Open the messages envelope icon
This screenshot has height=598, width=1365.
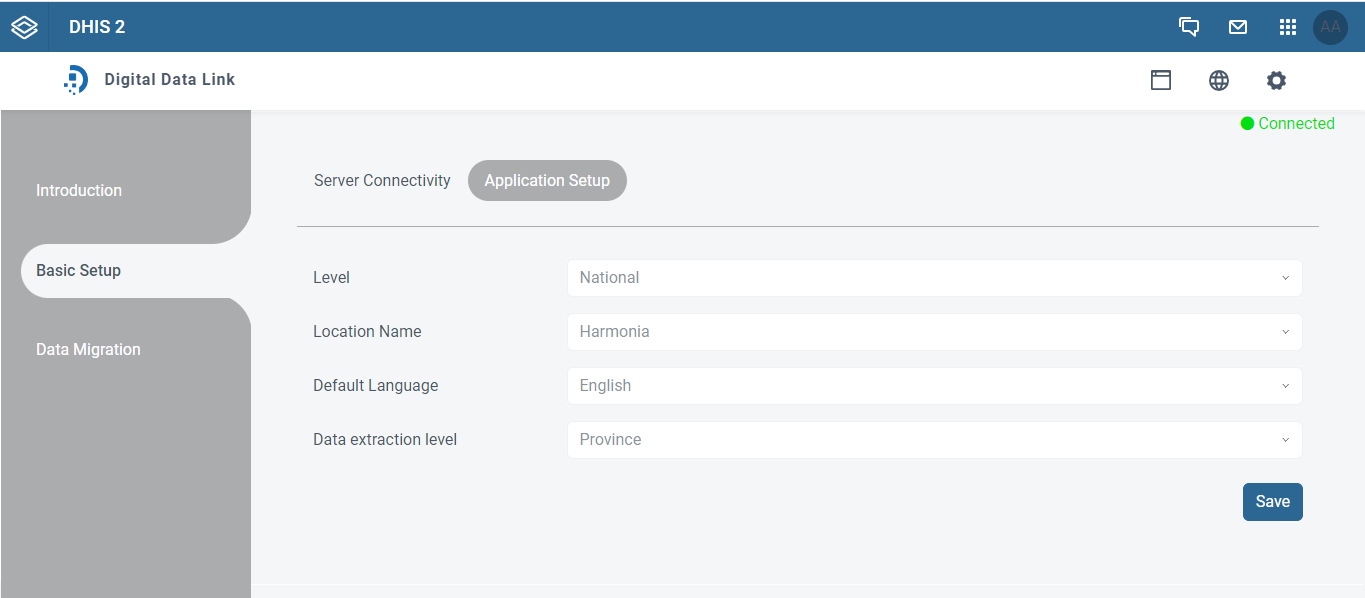coord(1238,27)
